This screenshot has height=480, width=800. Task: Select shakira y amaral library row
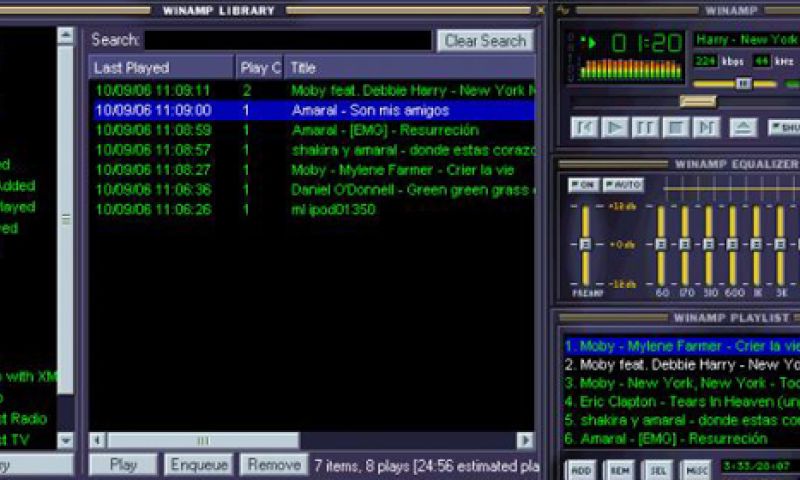312,150
